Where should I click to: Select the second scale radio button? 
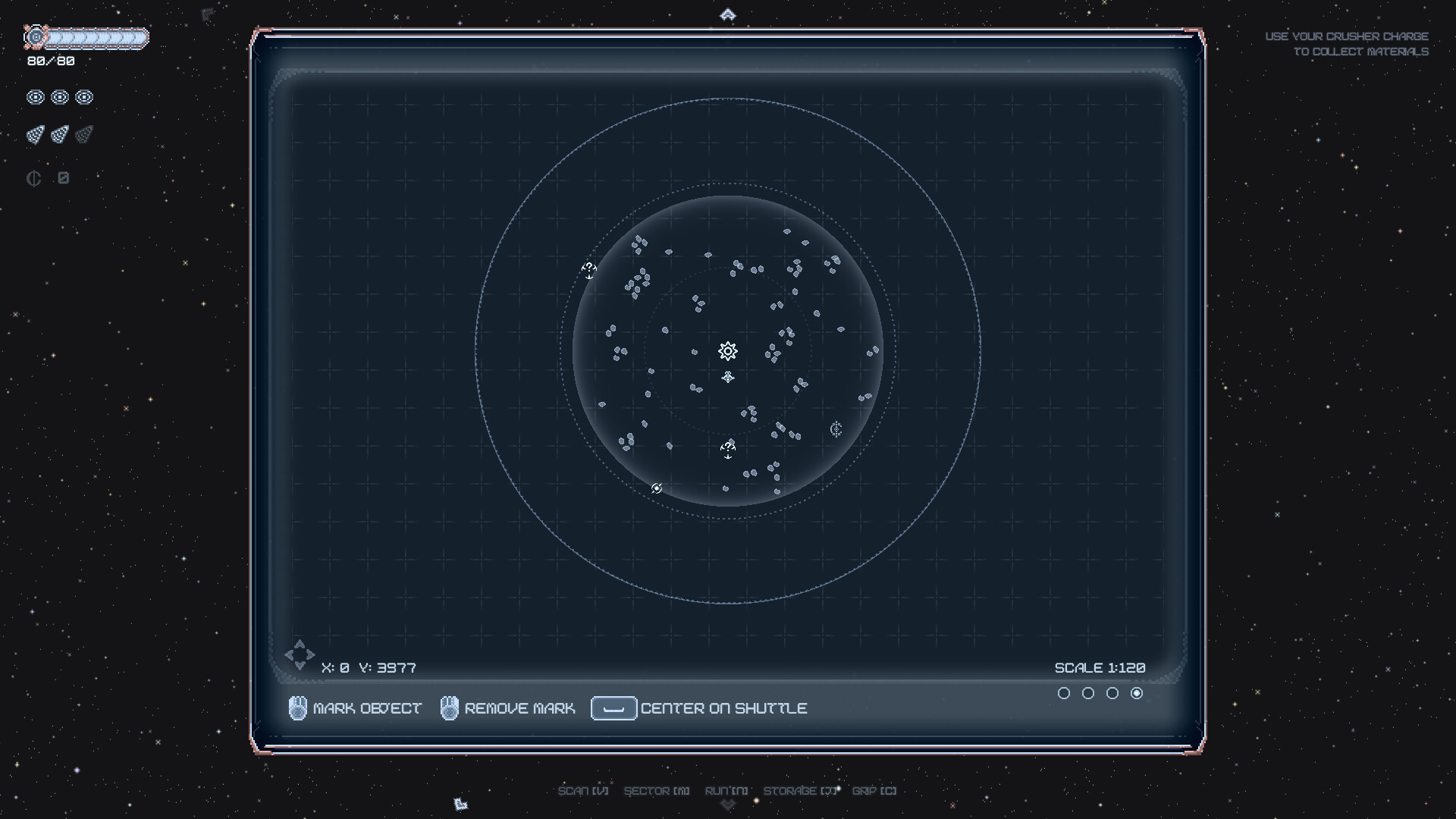point(1089,692)
